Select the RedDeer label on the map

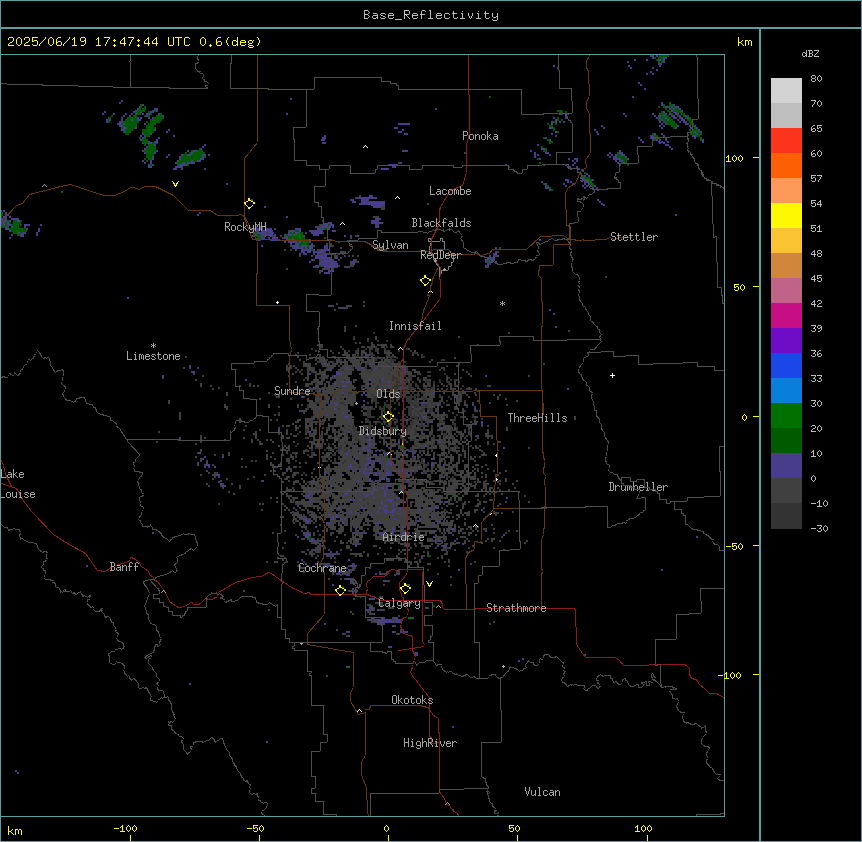[x=440, y=255]
